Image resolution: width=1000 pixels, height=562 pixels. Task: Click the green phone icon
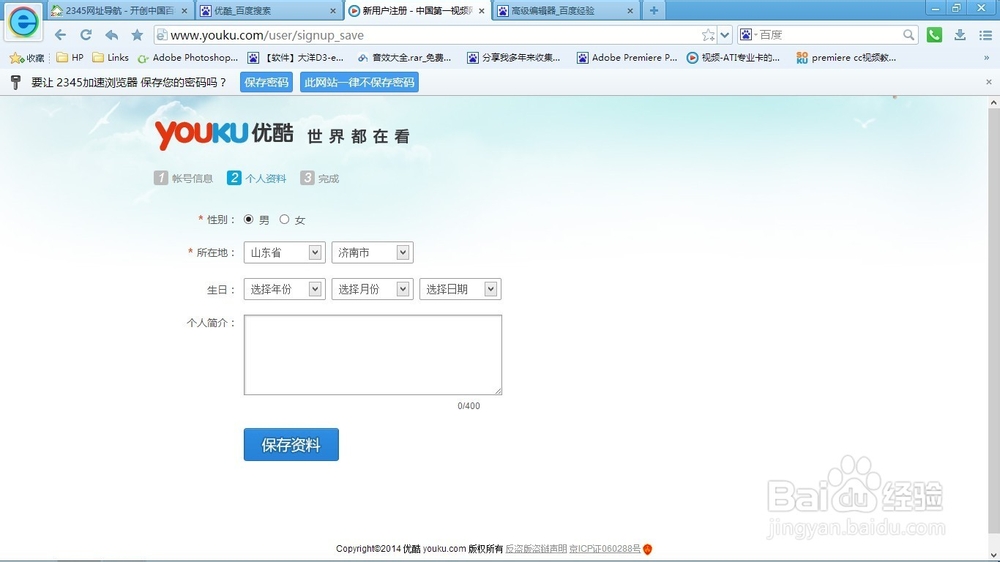coord(934,35)
